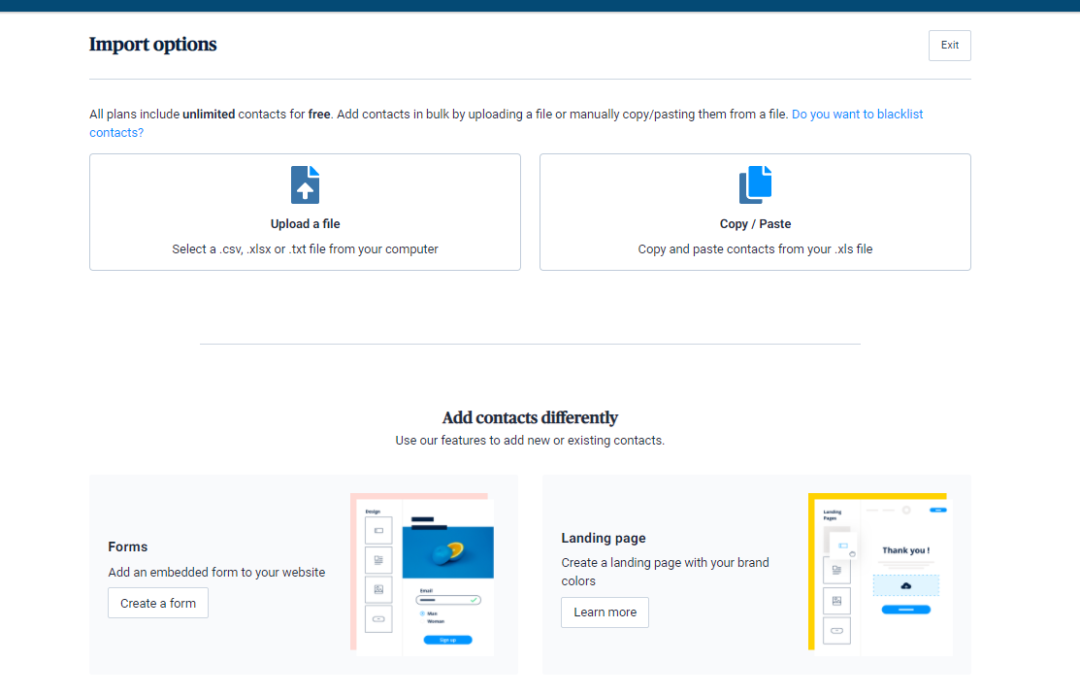The image size is (1080, 695).
Task: Choose the Upload a file card description
Action: coord(305,249)
